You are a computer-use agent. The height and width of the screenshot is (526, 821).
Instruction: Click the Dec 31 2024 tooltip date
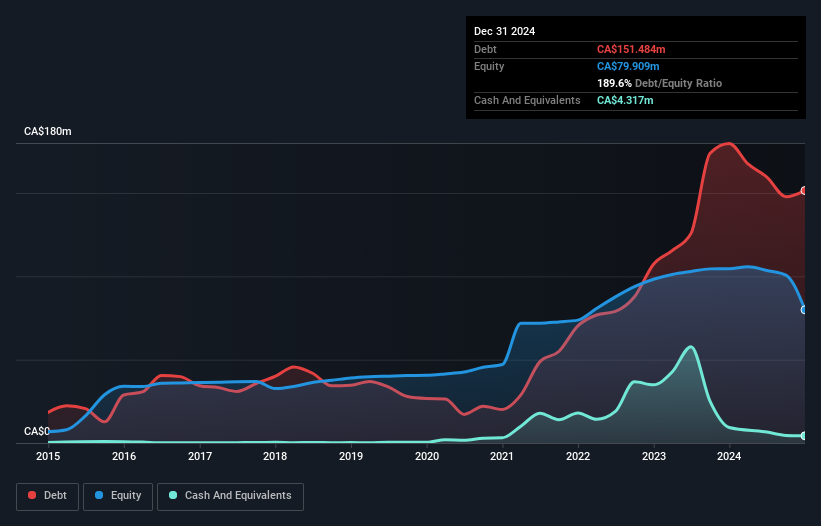point(504,31)
